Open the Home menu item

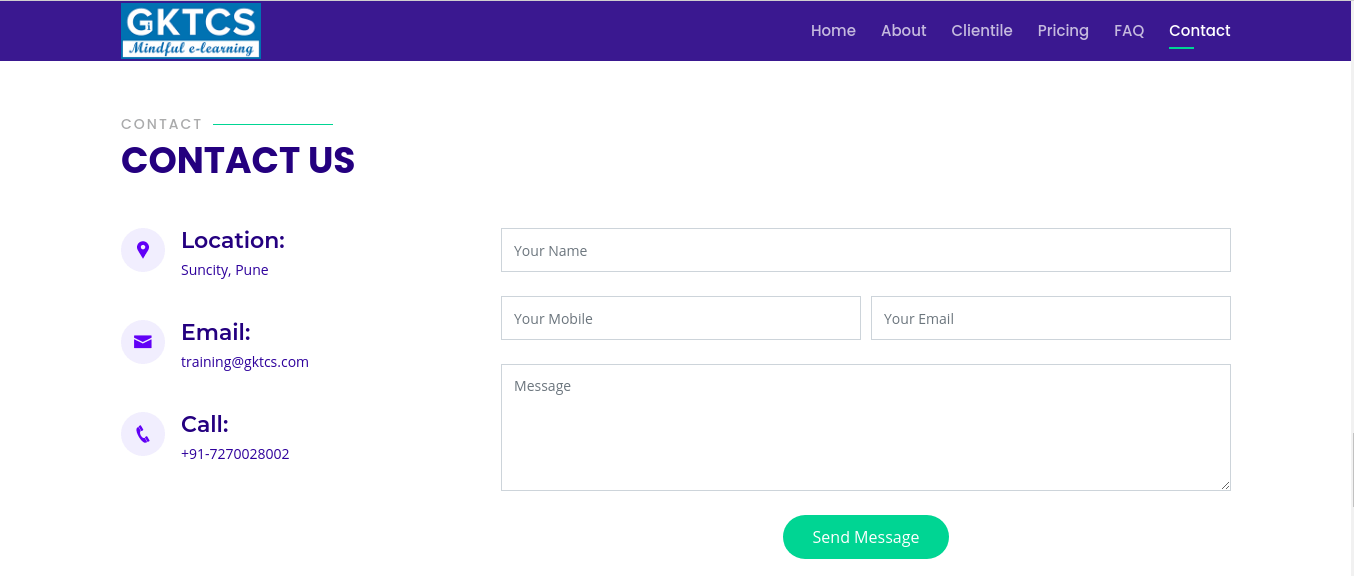(833, 31)
